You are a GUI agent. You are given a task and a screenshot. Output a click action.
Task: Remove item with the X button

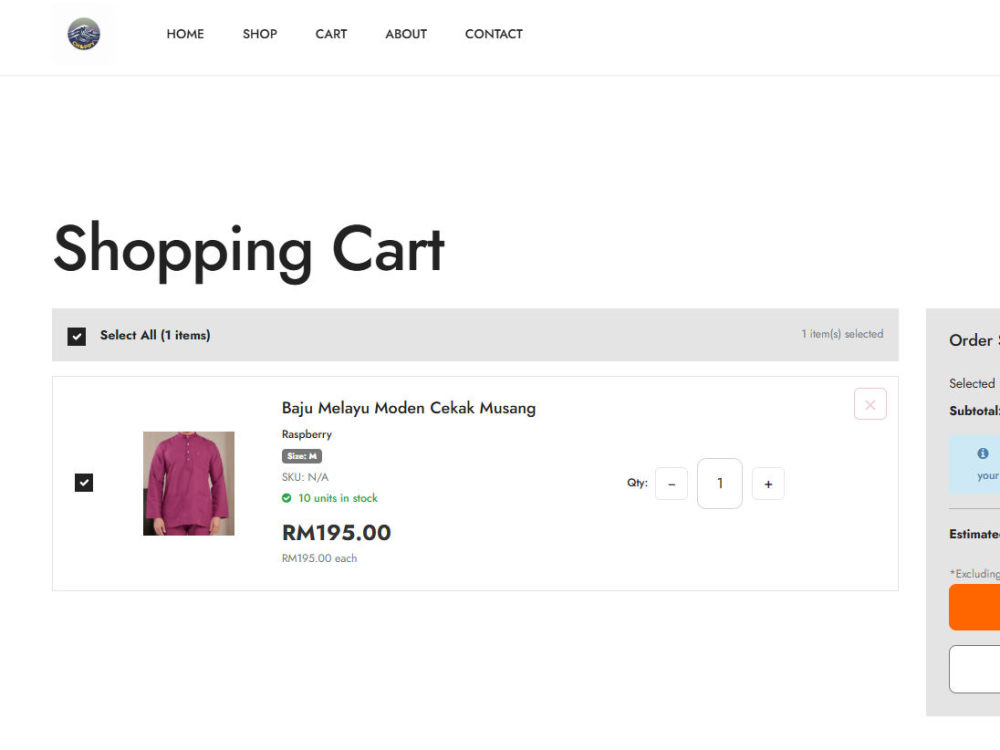pos(870,404)
